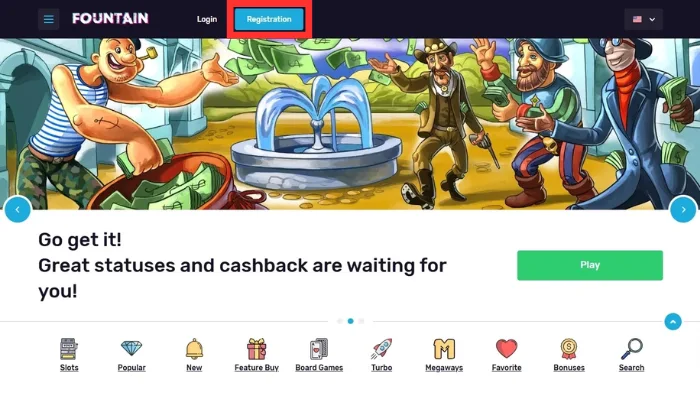Click the blue Registration button
The image size is (700, 400).
[269, 19]
